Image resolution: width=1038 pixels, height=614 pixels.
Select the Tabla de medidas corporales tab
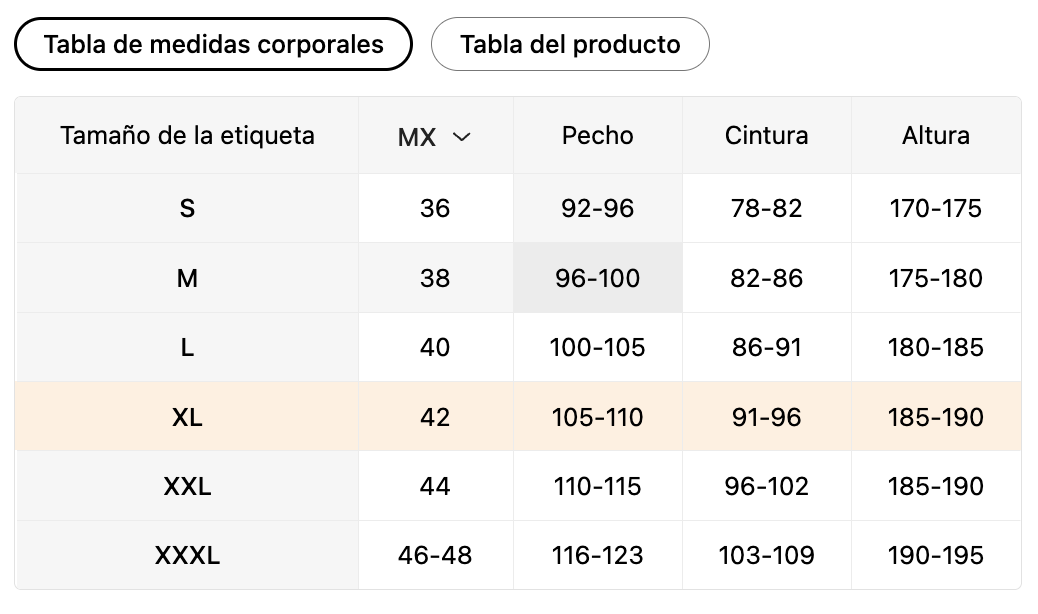(213, 44)
